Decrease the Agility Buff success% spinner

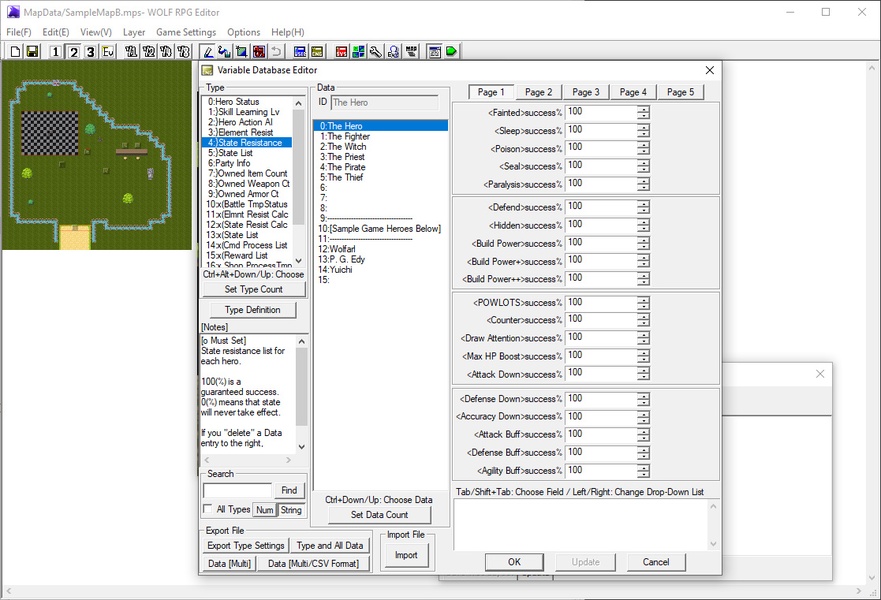(643, 474)
